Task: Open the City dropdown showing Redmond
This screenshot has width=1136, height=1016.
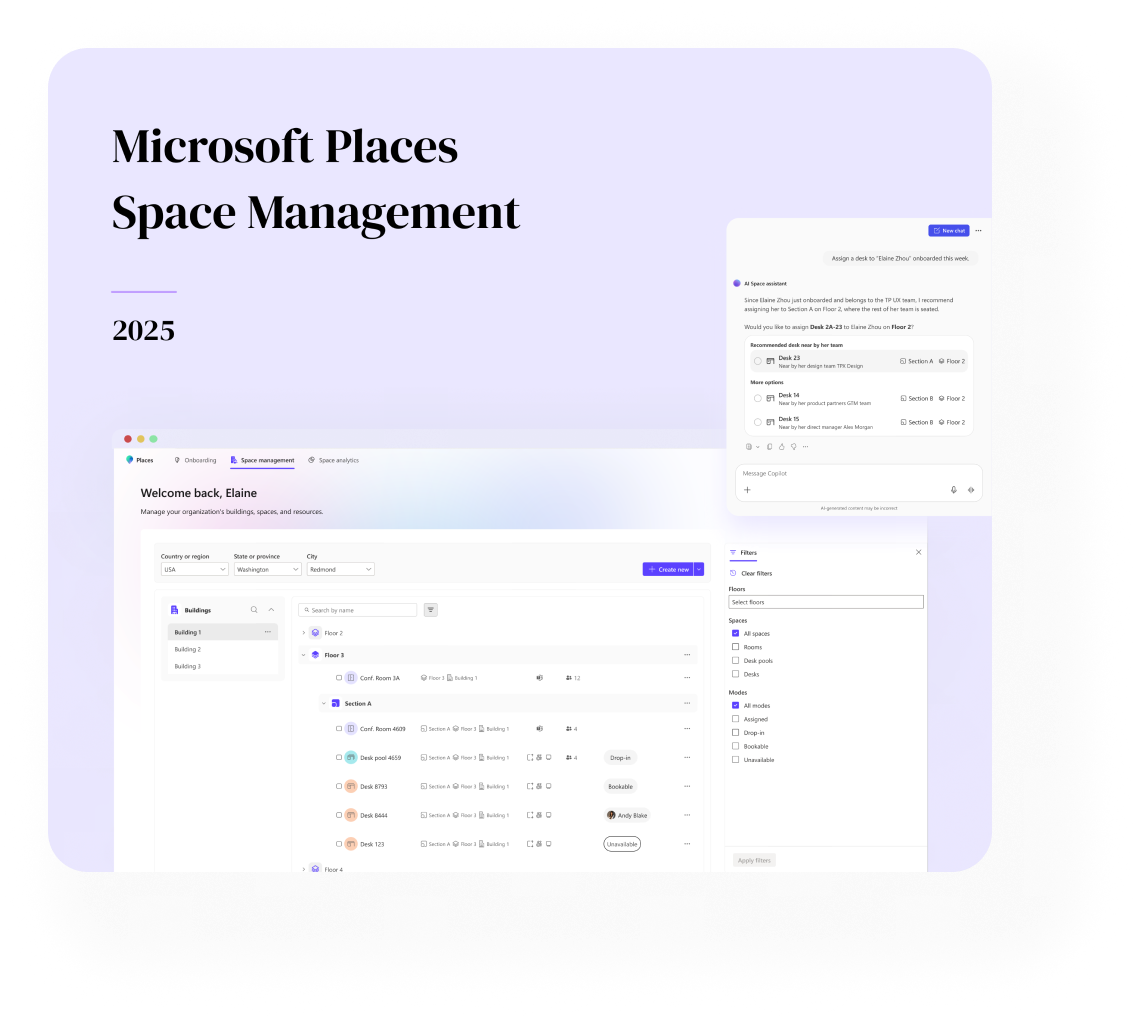Action: tap(341, 570)
